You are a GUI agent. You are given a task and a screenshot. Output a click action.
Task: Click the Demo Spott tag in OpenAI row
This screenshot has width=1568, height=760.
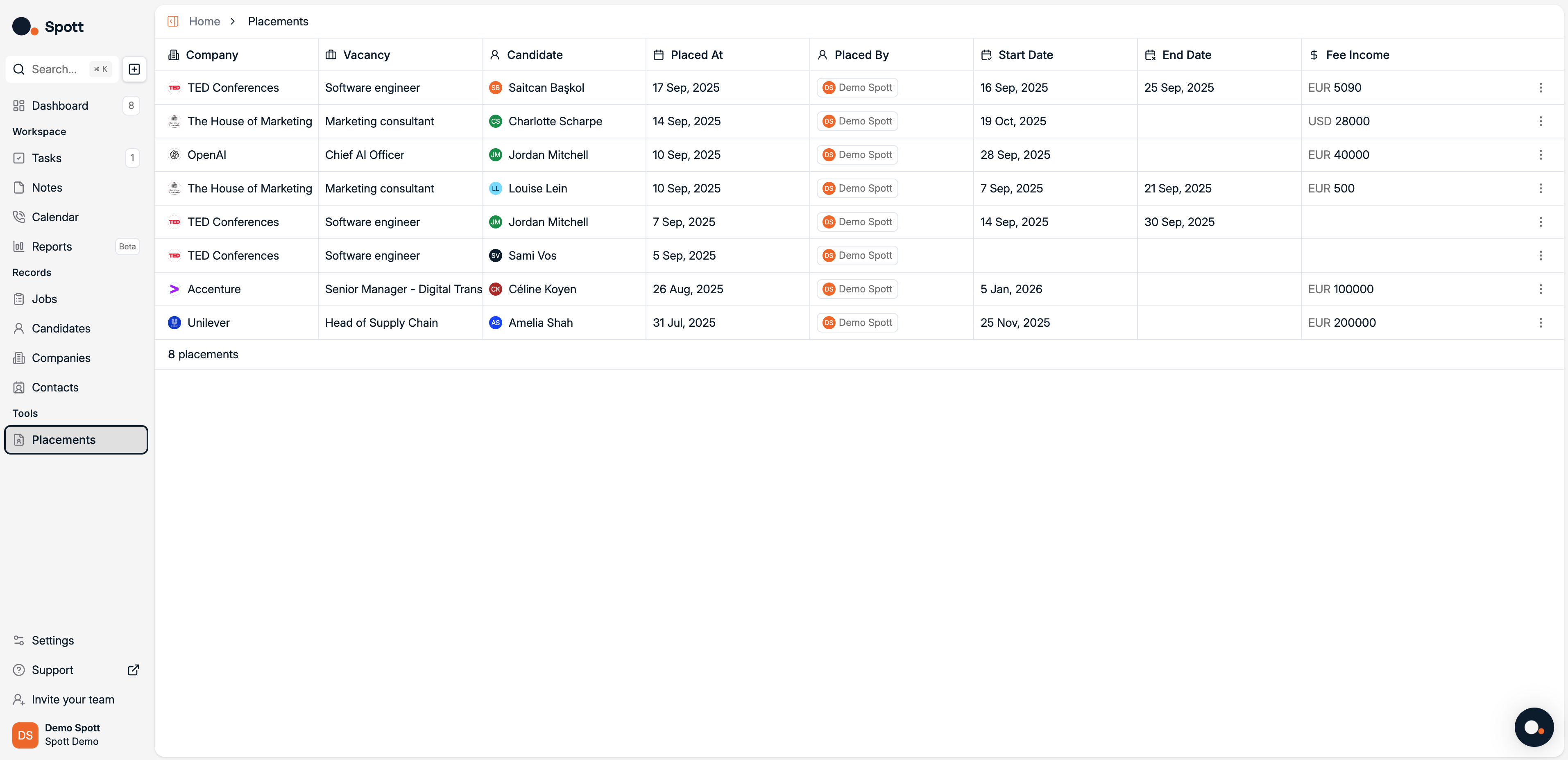click(x=857, y=154)
